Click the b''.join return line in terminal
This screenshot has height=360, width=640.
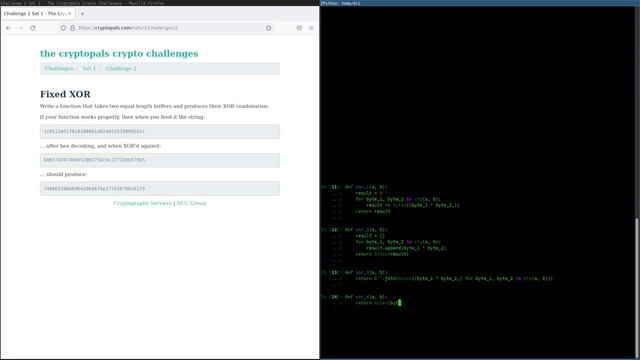[x=454, y=278]
